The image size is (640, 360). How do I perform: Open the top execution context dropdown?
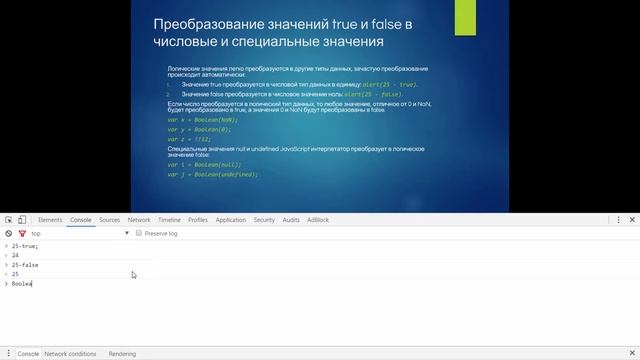click(80, 233)
